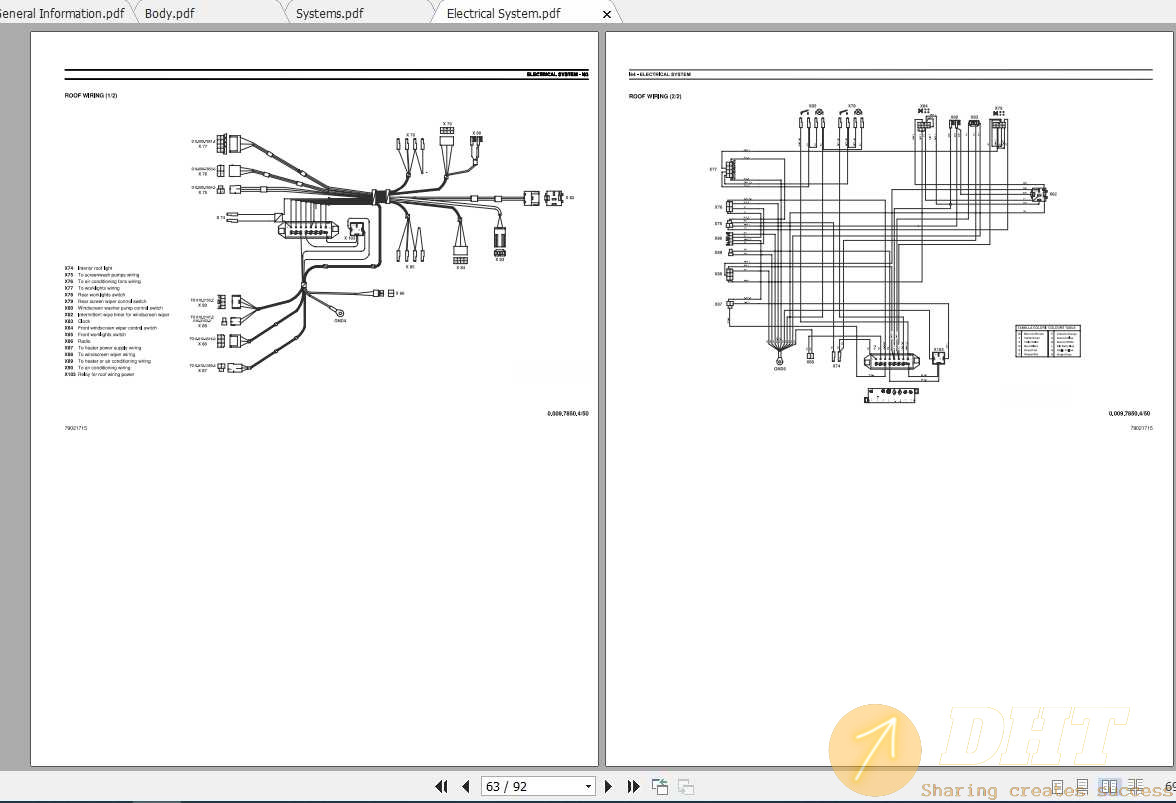Open the General Information.pdf tab
The height and width of the screenshot is (803, 1176).
[x=60, y=13]
